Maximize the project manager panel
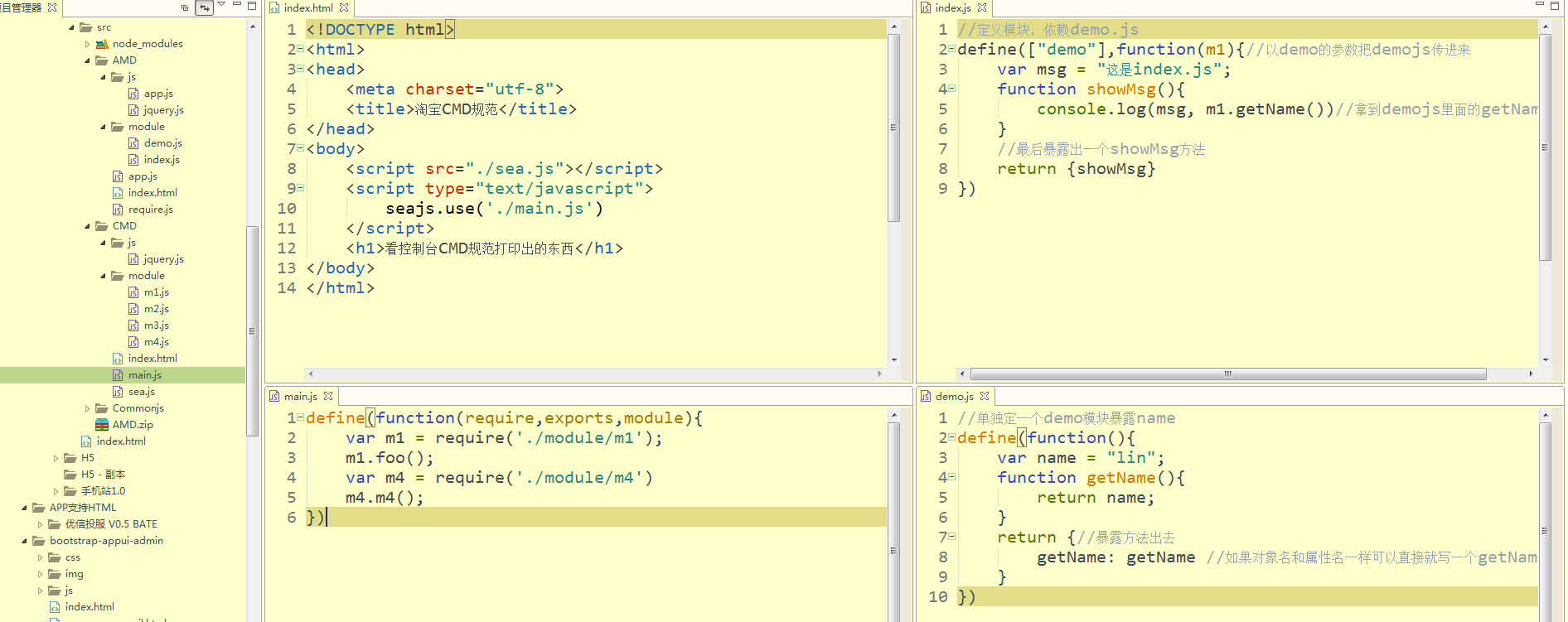Viewport: 1568px width, 622px height. 252,5
